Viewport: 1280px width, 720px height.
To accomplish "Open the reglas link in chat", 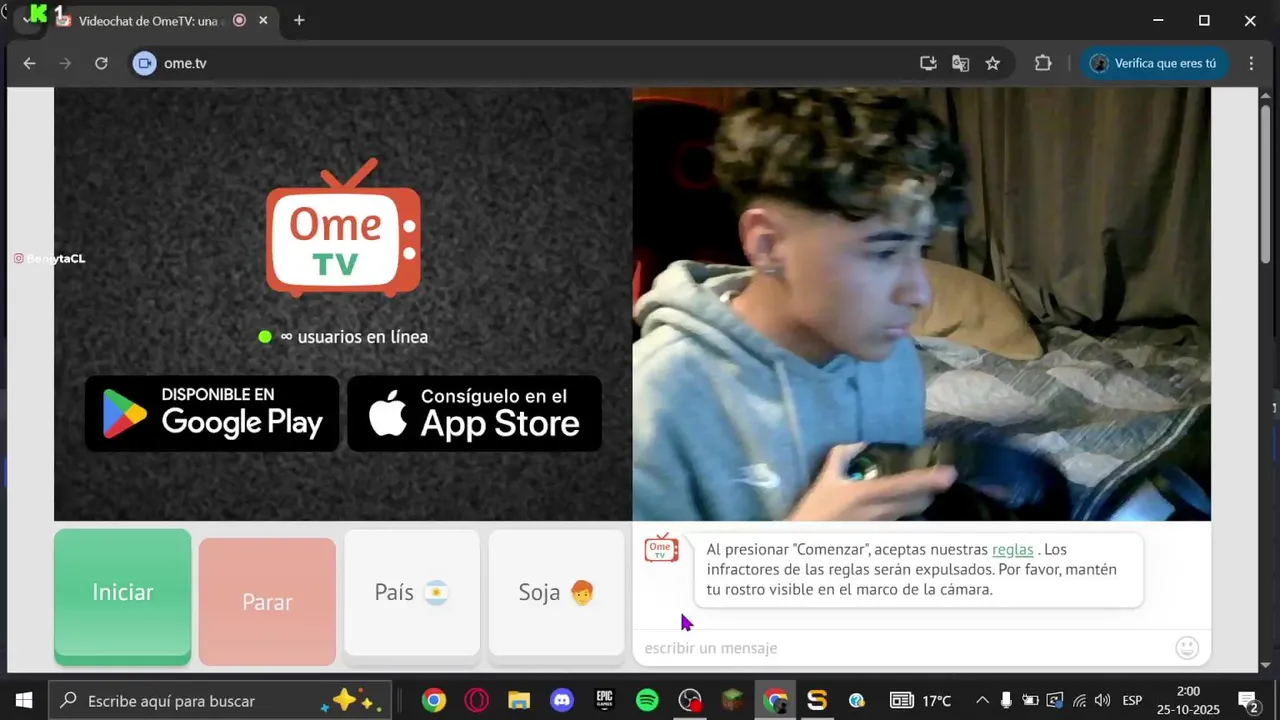I will tap(1012, 549).
